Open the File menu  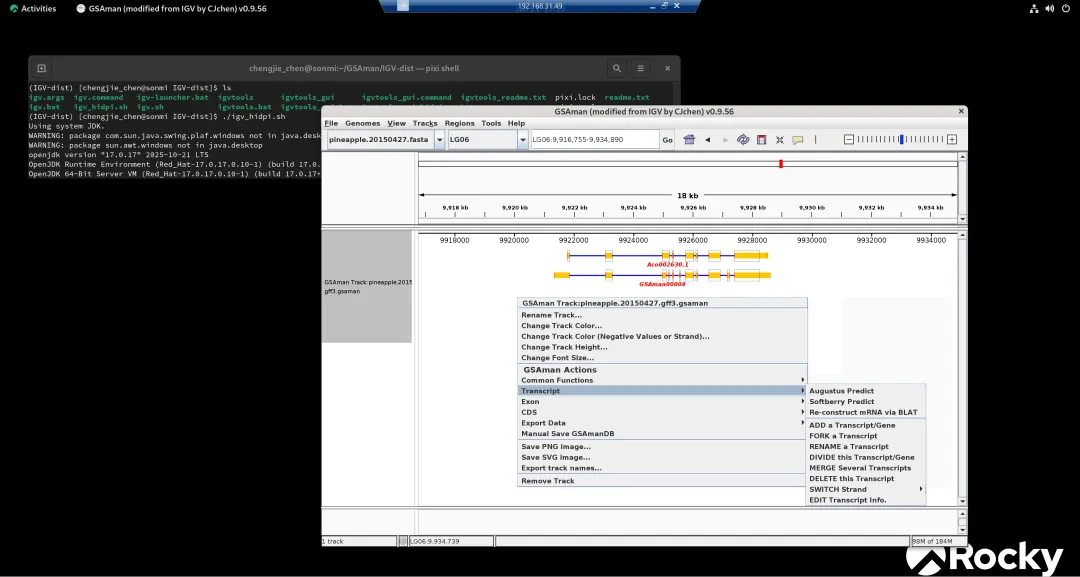331,123
